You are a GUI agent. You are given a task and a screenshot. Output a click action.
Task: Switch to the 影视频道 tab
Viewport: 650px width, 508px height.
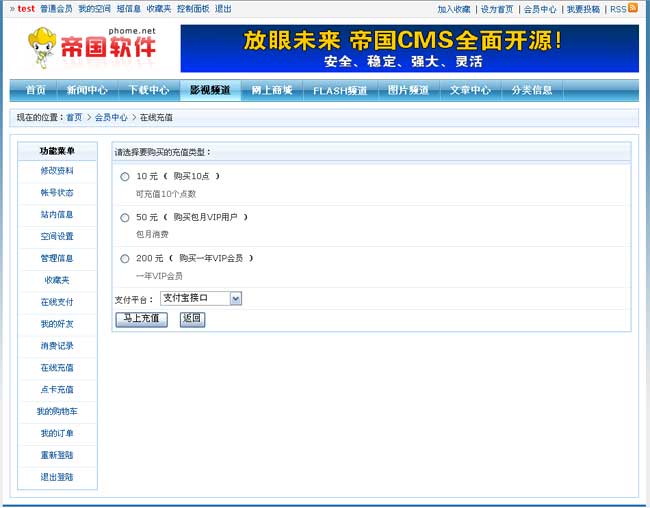point(210,90)
